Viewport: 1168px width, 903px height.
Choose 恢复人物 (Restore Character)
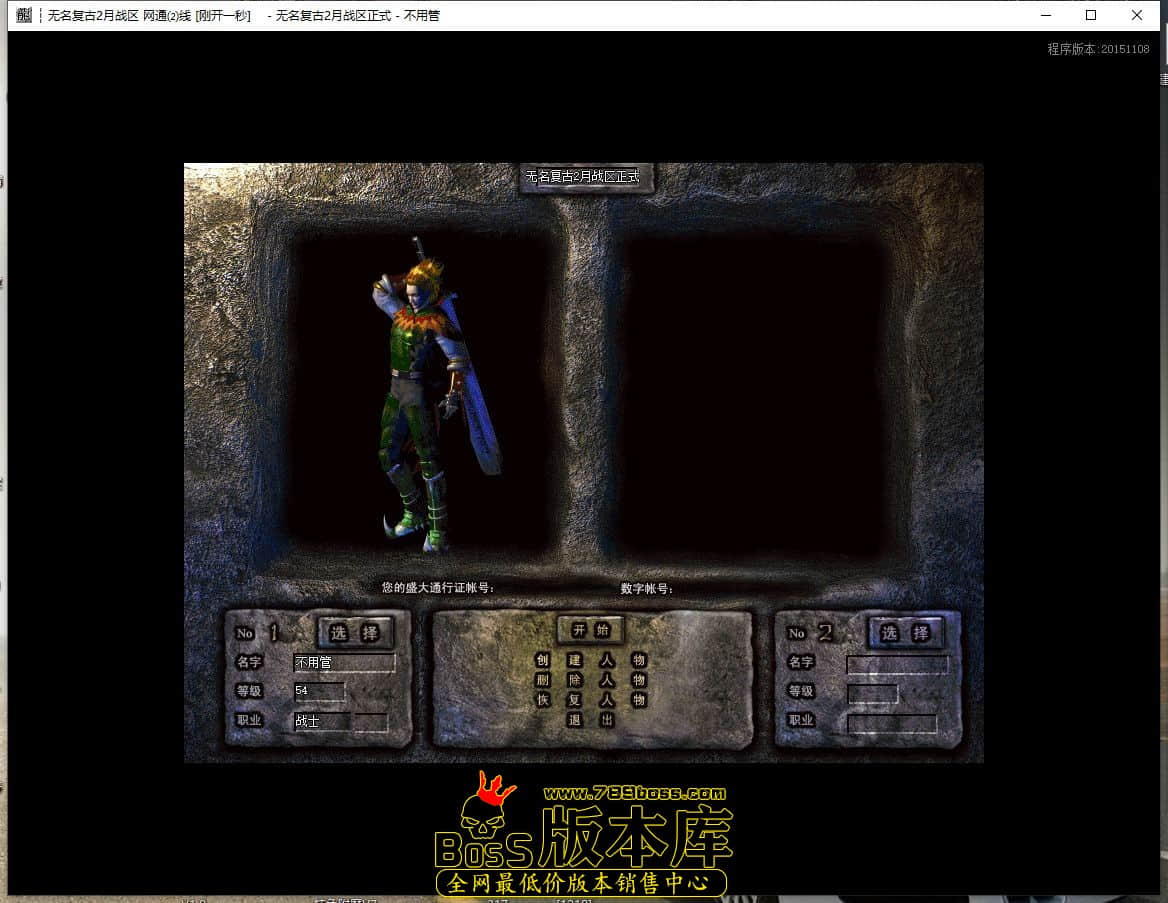590,700
